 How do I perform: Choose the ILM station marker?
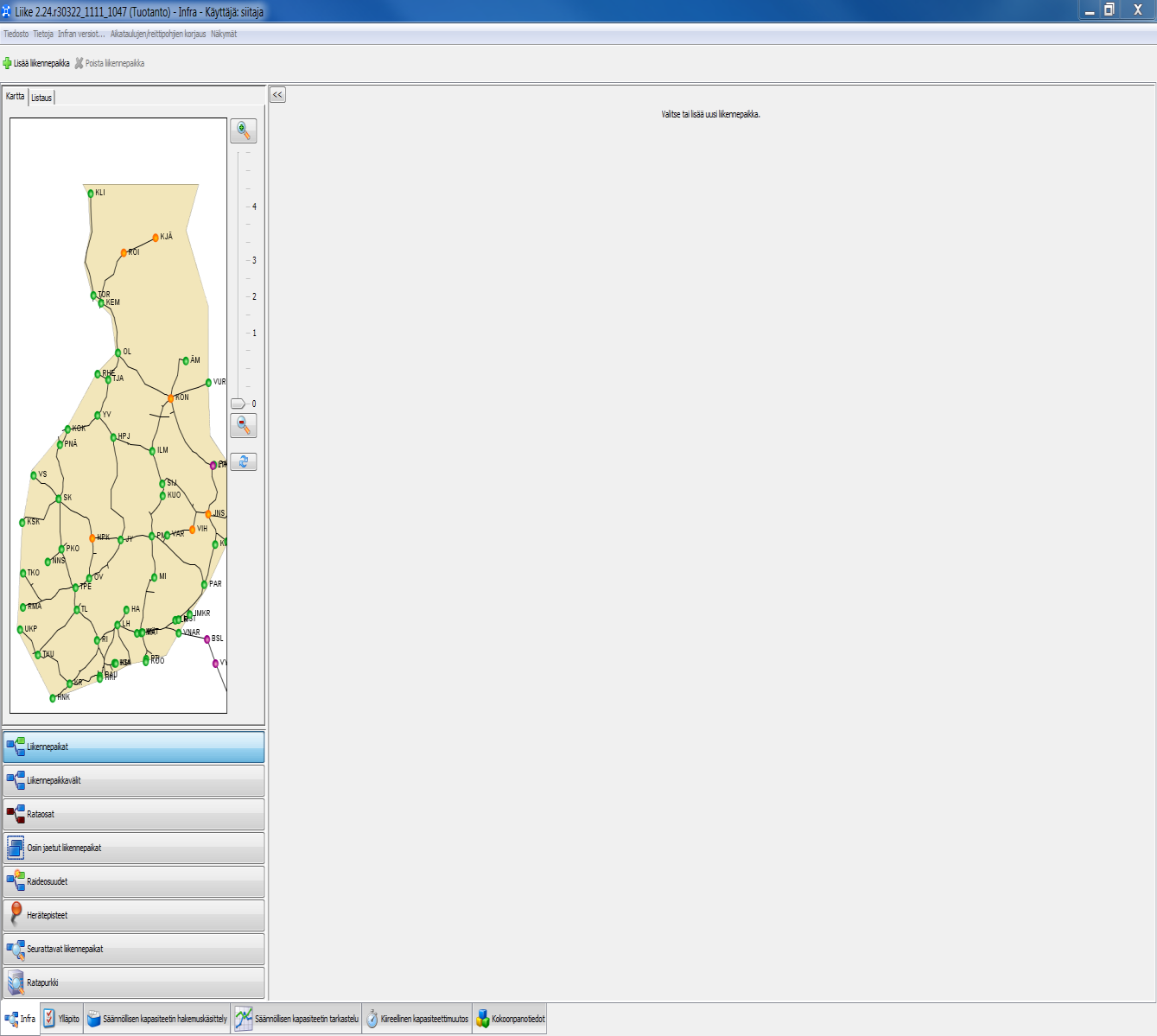tap(152, 451)
